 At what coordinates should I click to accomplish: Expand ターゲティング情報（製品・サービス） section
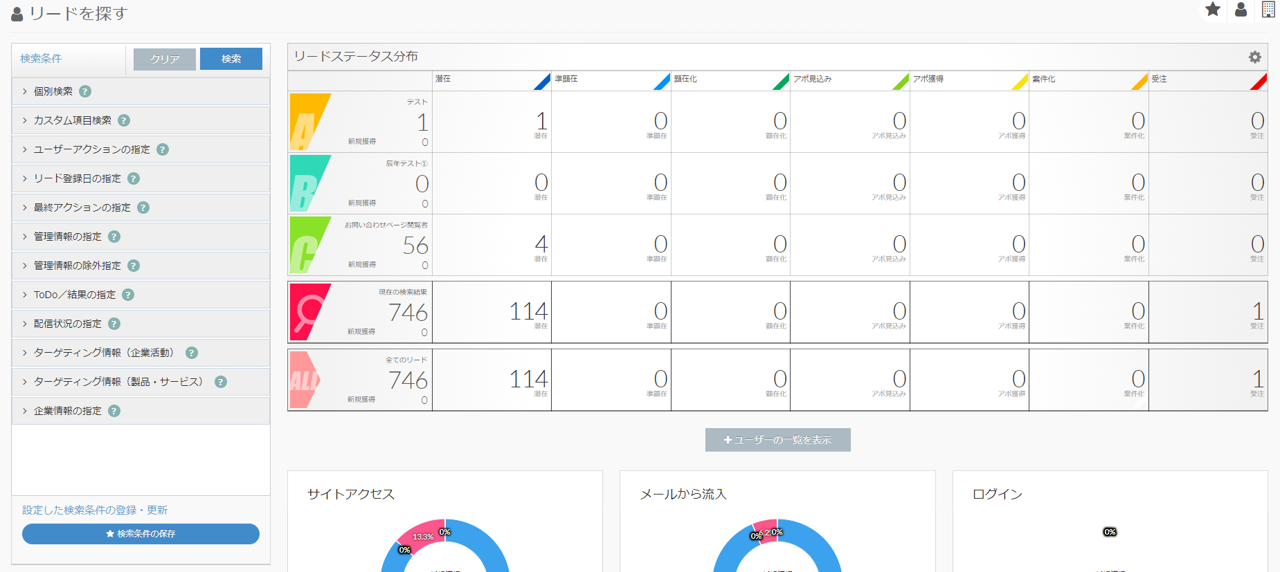pyautogui.click(x=141, y=382)
